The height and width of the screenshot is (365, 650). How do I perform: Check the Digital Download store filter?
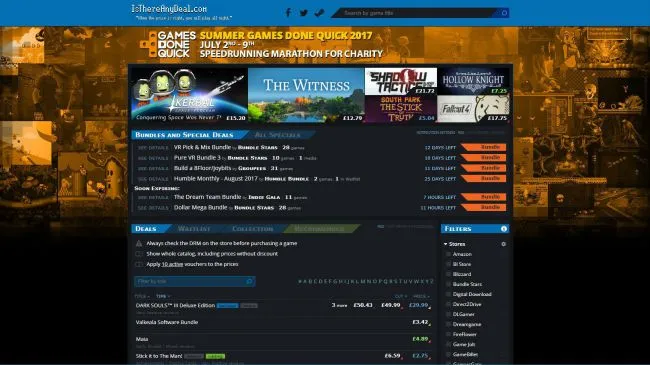(x=448, y=294)
